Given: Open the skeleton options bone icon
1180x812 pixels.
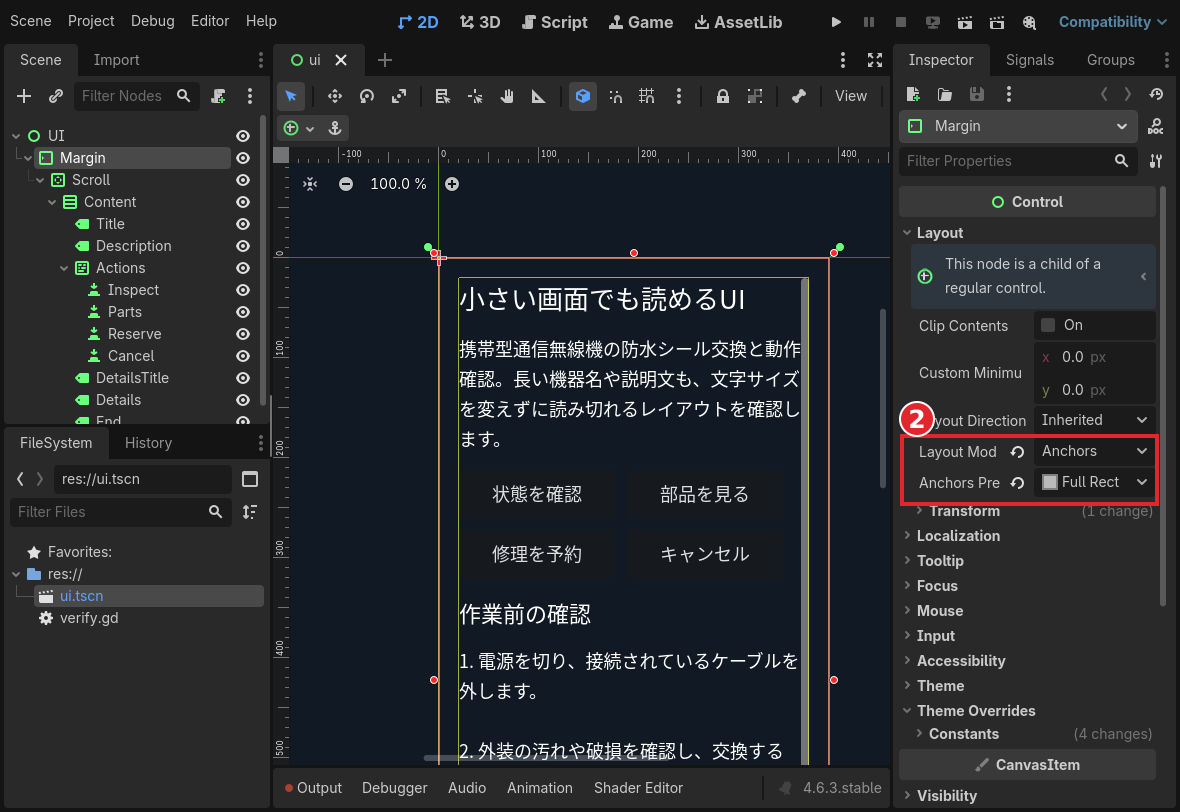Looking at the screenshot, I should pyautogui.click(x=798, y=96).
